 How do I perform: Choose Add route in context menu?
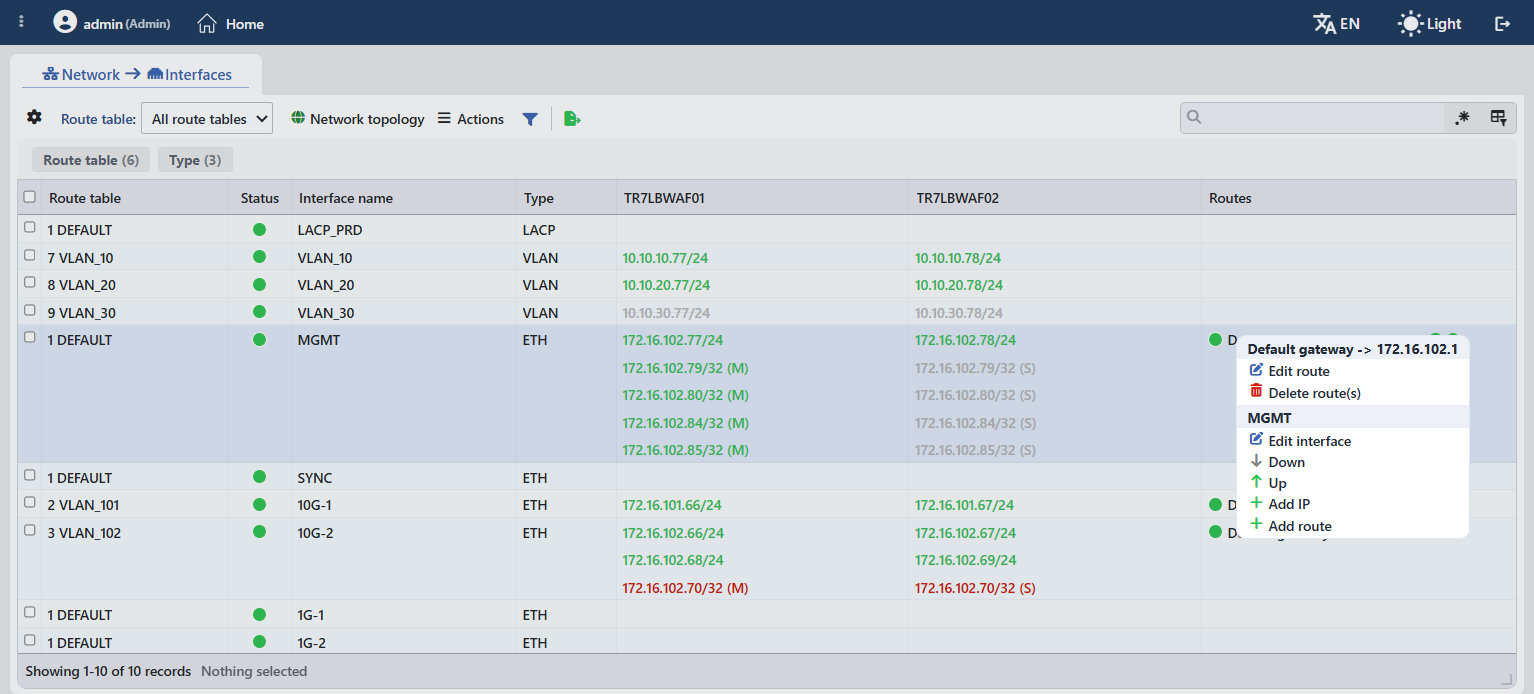pos(1352,526)
